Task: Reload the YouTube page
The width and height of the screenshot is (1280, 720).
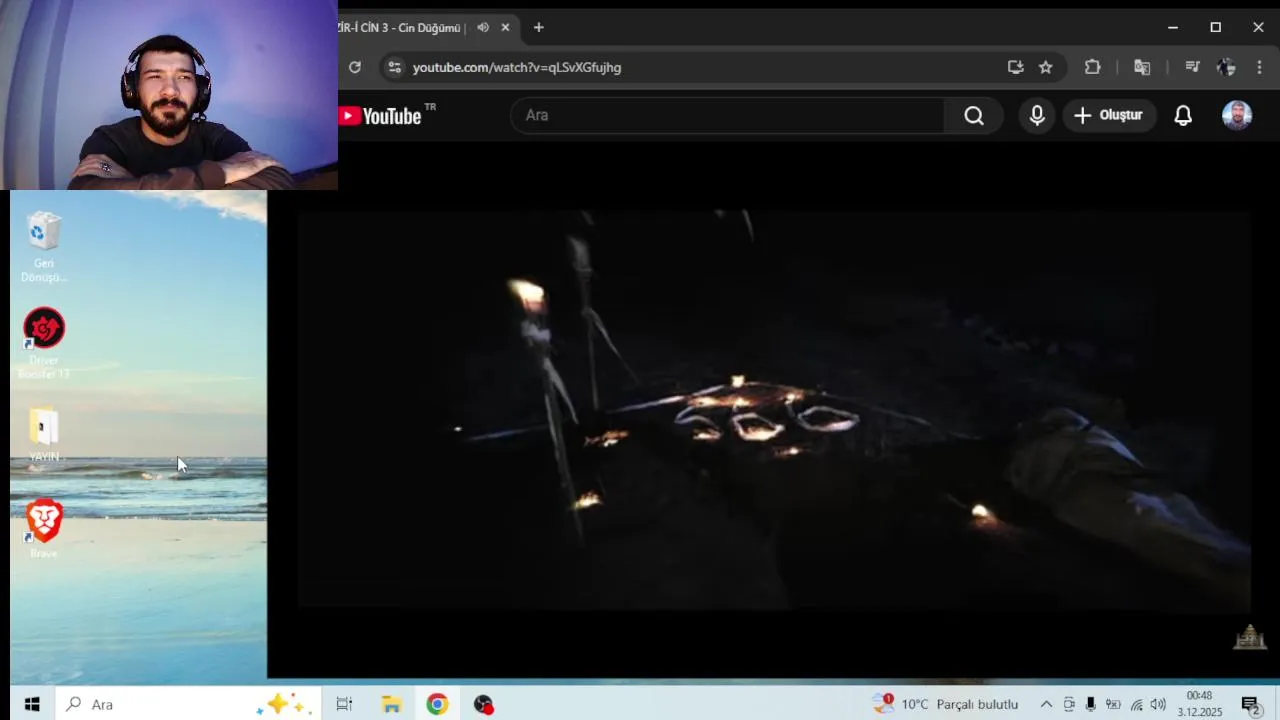Action: 355,67
